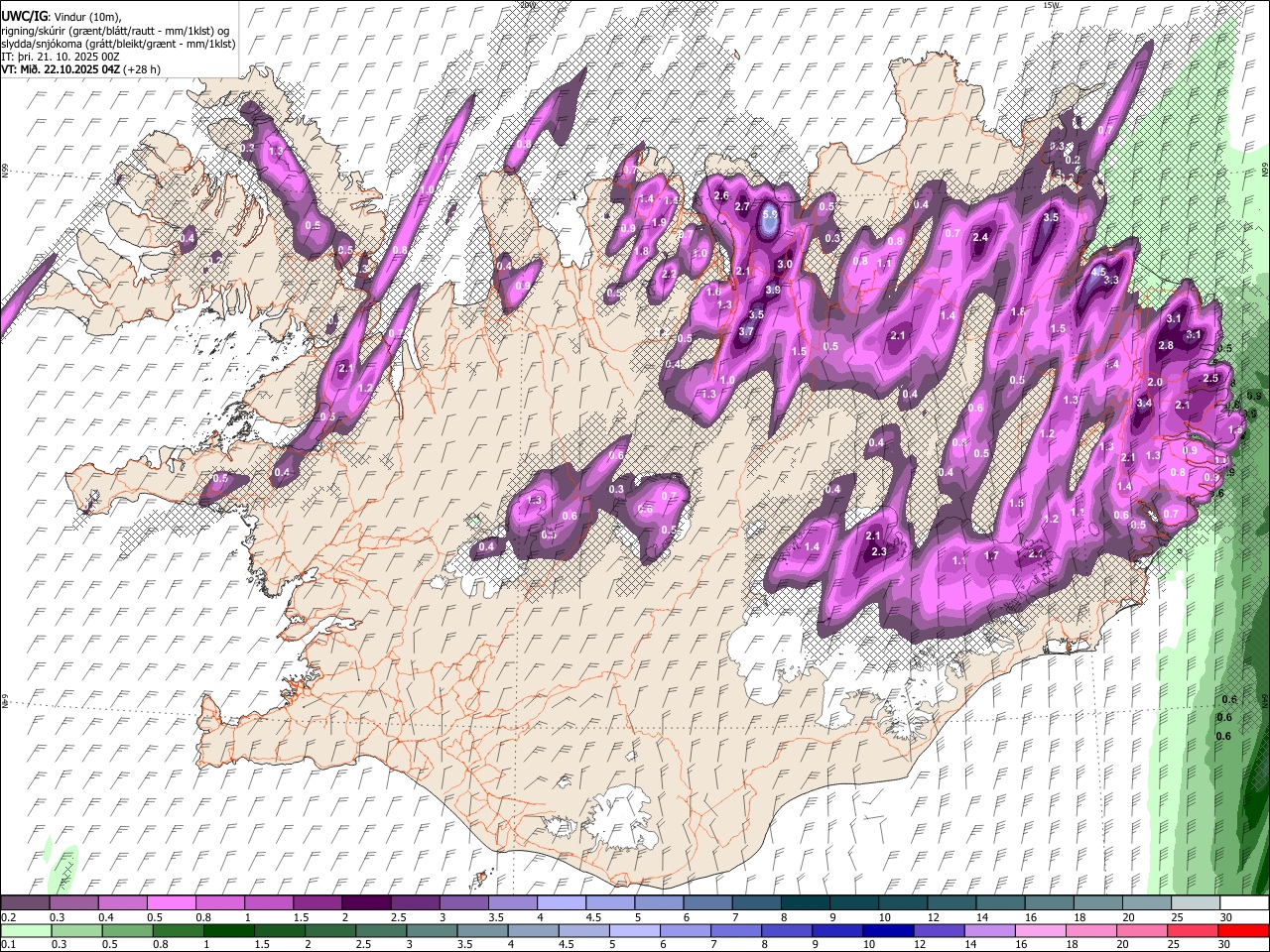The width and height of the screenshot is (1270, 952).
Task: Click the snow legend swatch labeled 0.2
Action: pos(25,903)
